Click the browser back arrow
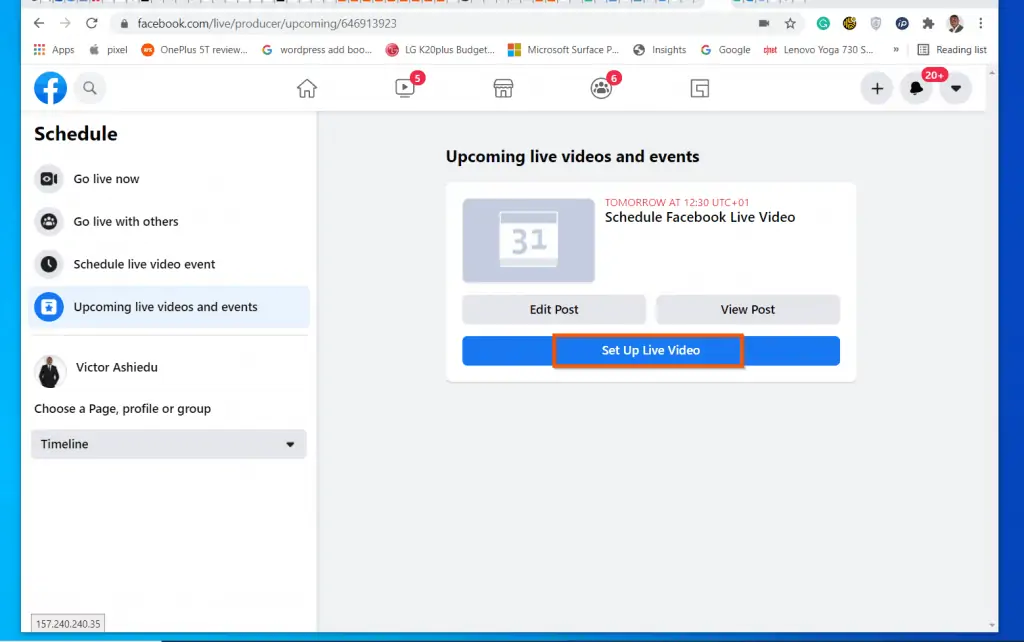Screen dimensions: 1024x642 (39, 24)
